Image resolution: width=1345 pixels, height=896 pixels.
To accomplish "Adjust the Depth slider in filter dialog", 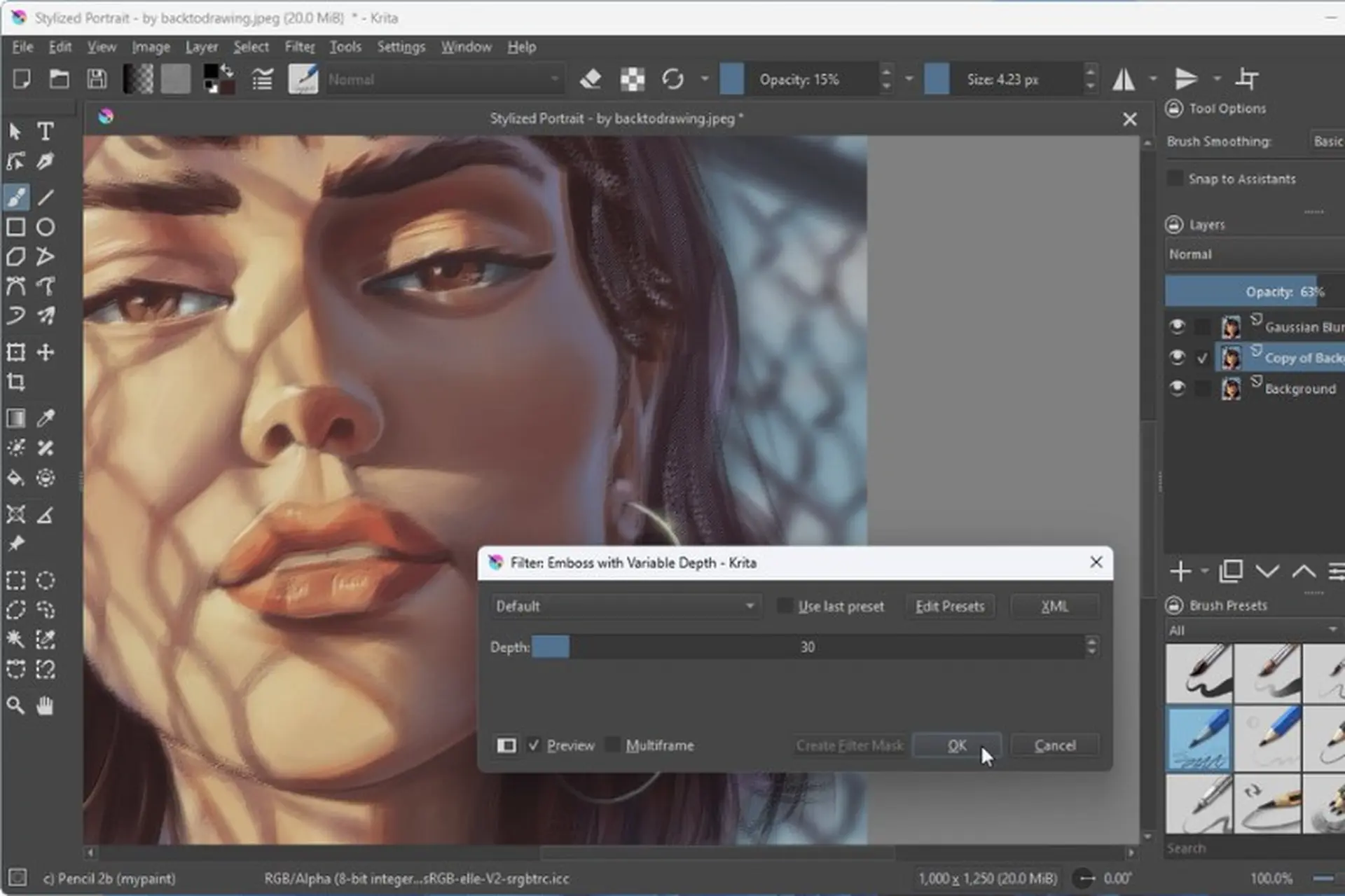I will pos(808,647).
